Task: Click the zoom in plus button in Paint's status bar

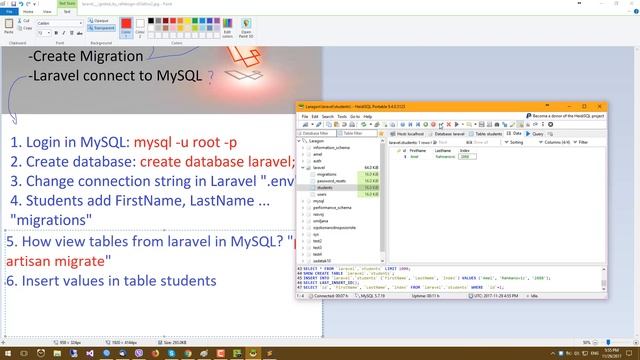Action: coord(636,343)
